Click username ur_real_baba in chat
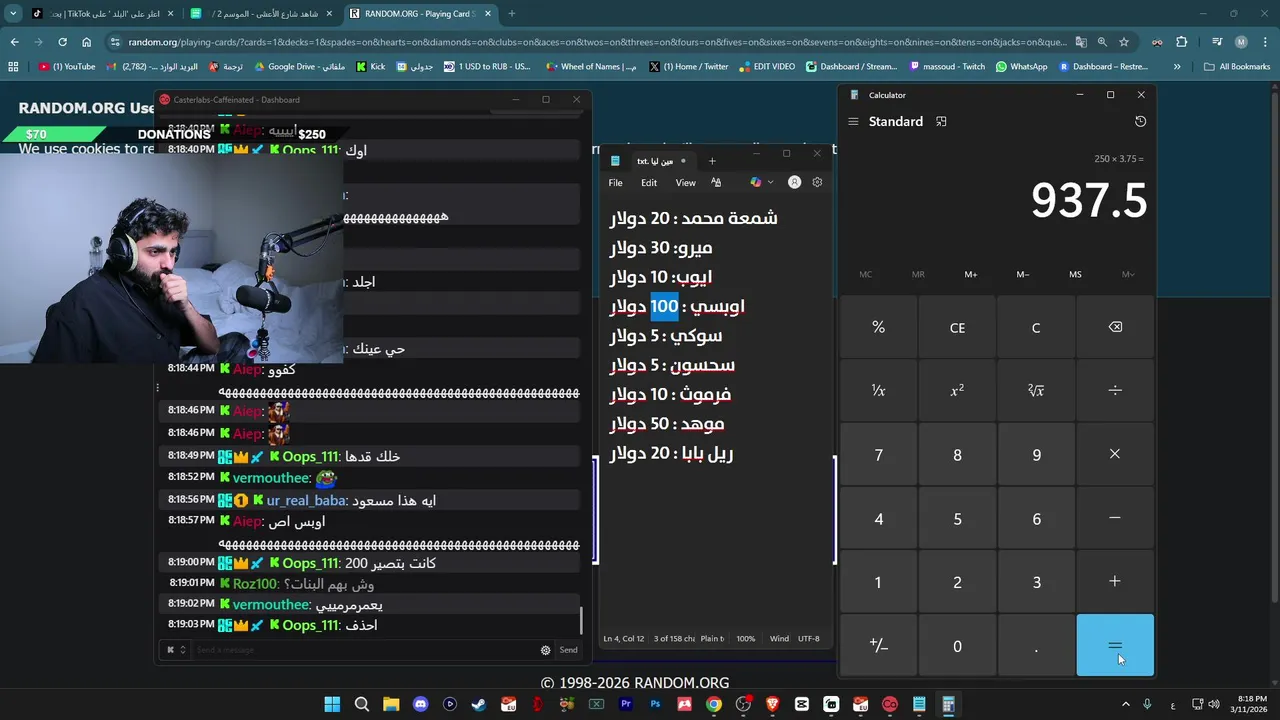 click(306, 500)
